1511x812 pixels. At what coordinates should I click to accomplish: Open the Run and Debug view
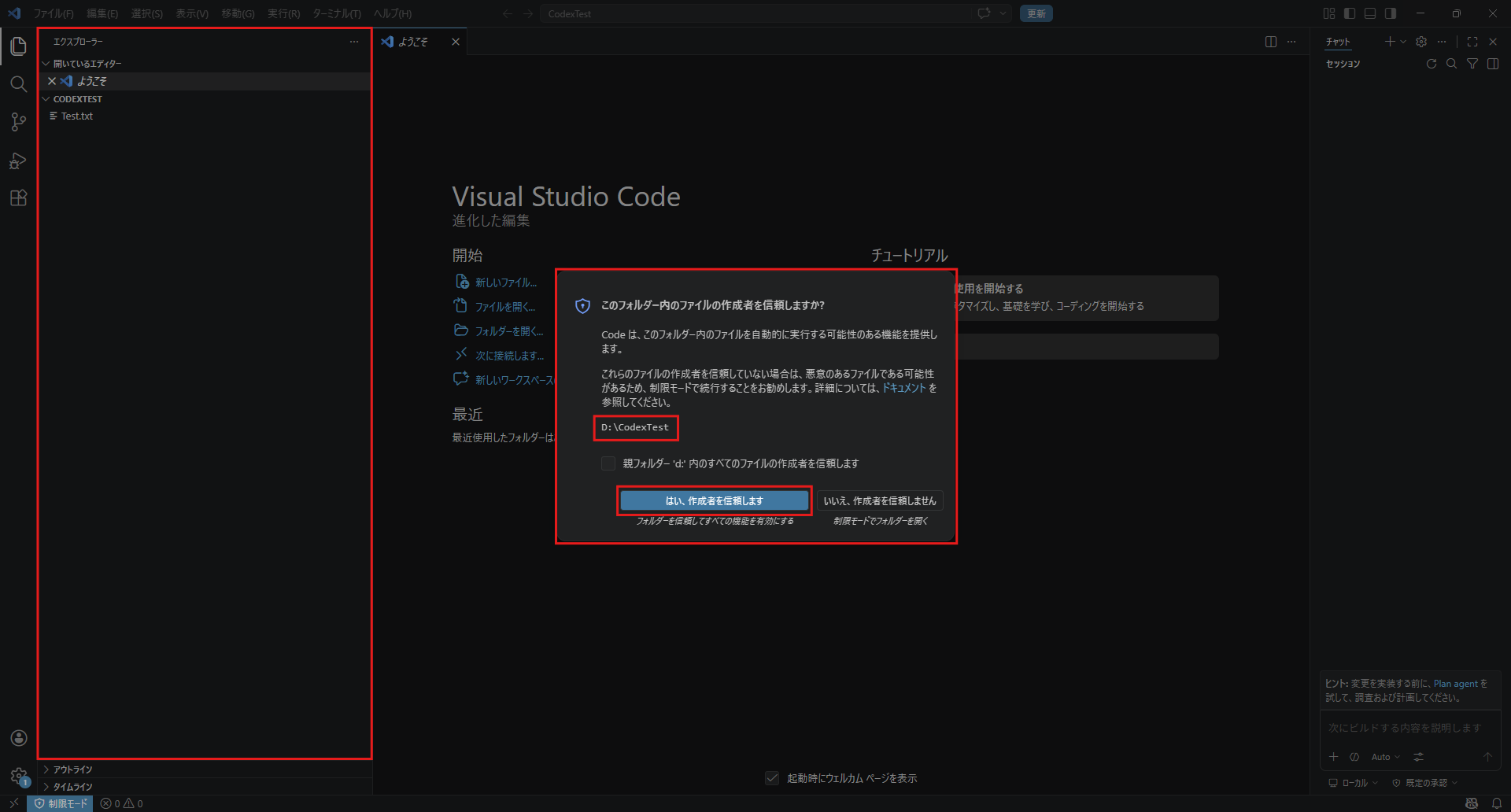(18, 161)
